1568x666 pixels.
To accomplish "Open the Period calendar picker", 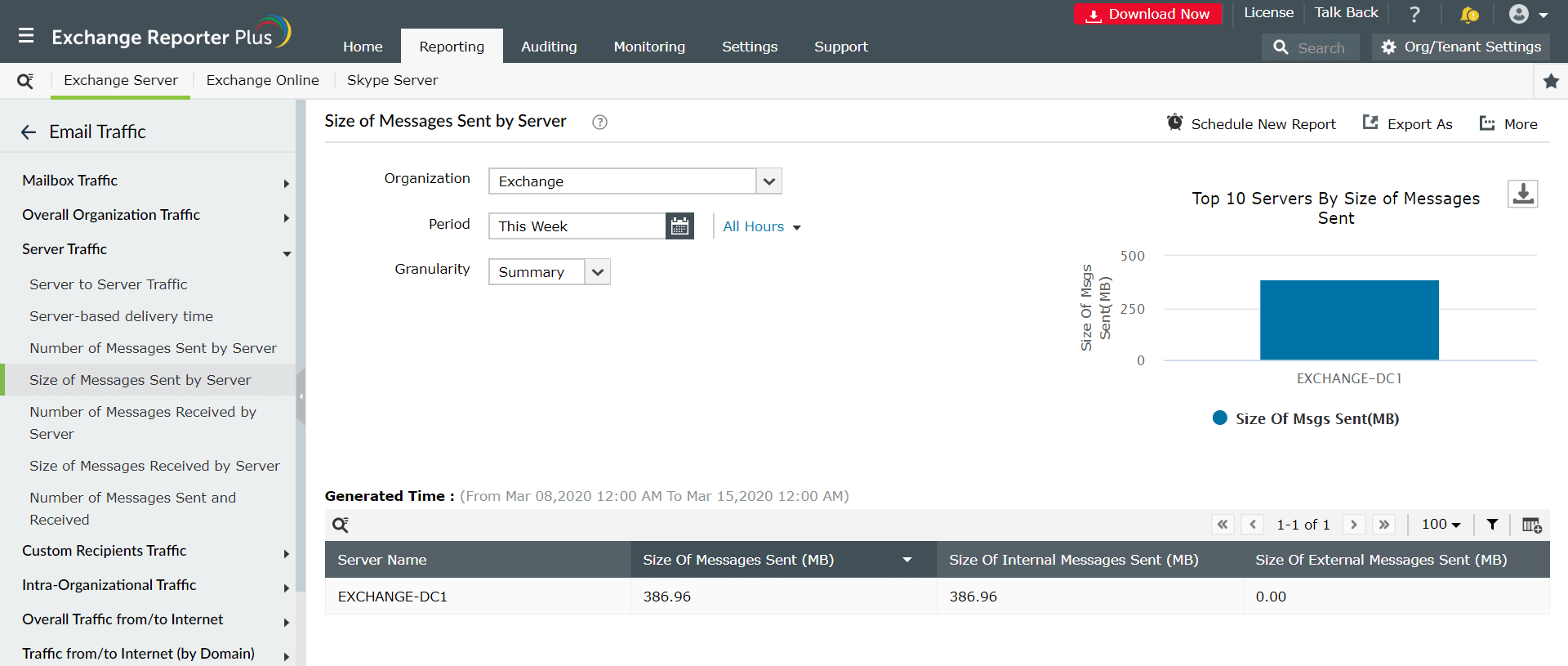I will click(679, 226).
